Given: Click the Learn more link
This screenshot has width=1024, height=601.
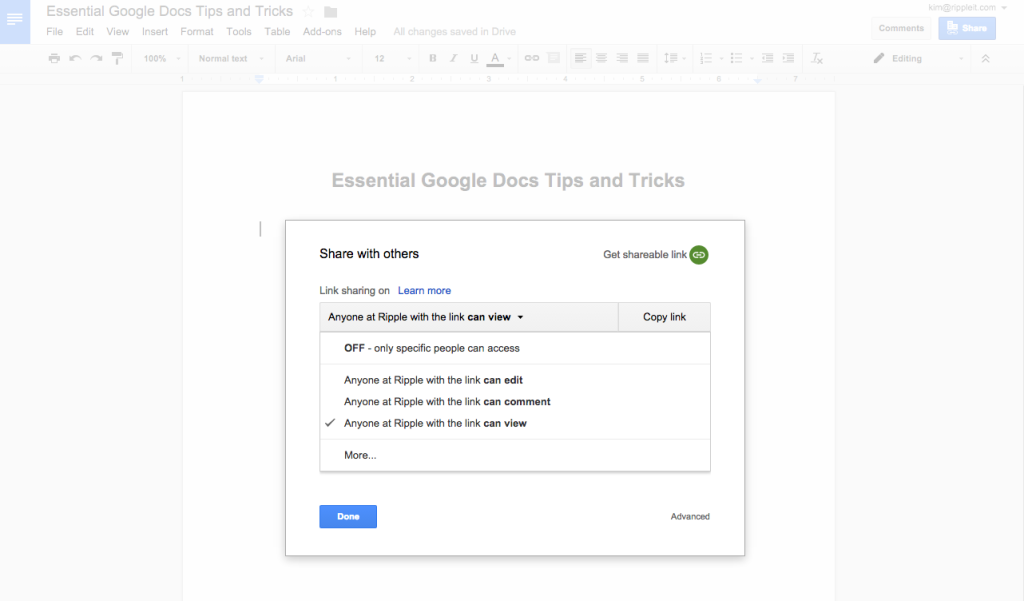Looking at the screenshot, I should (424, 290).
